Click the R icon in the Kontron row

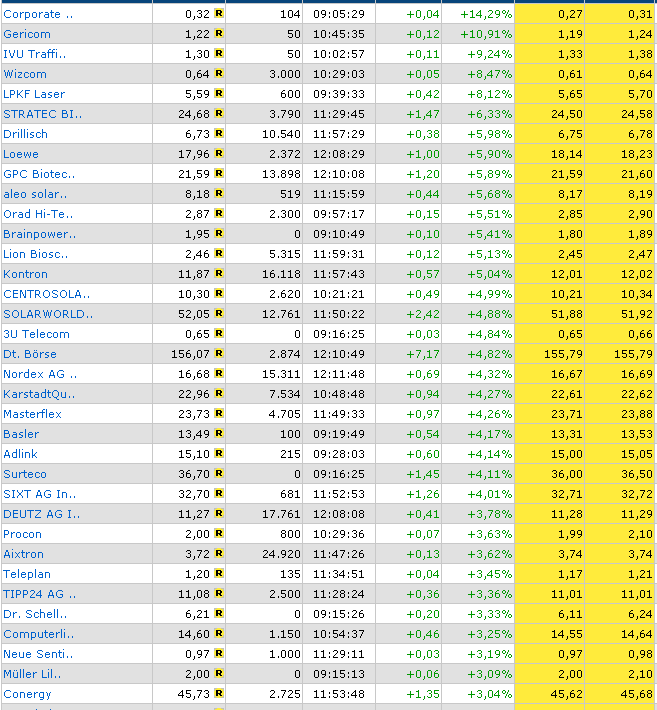219,274
